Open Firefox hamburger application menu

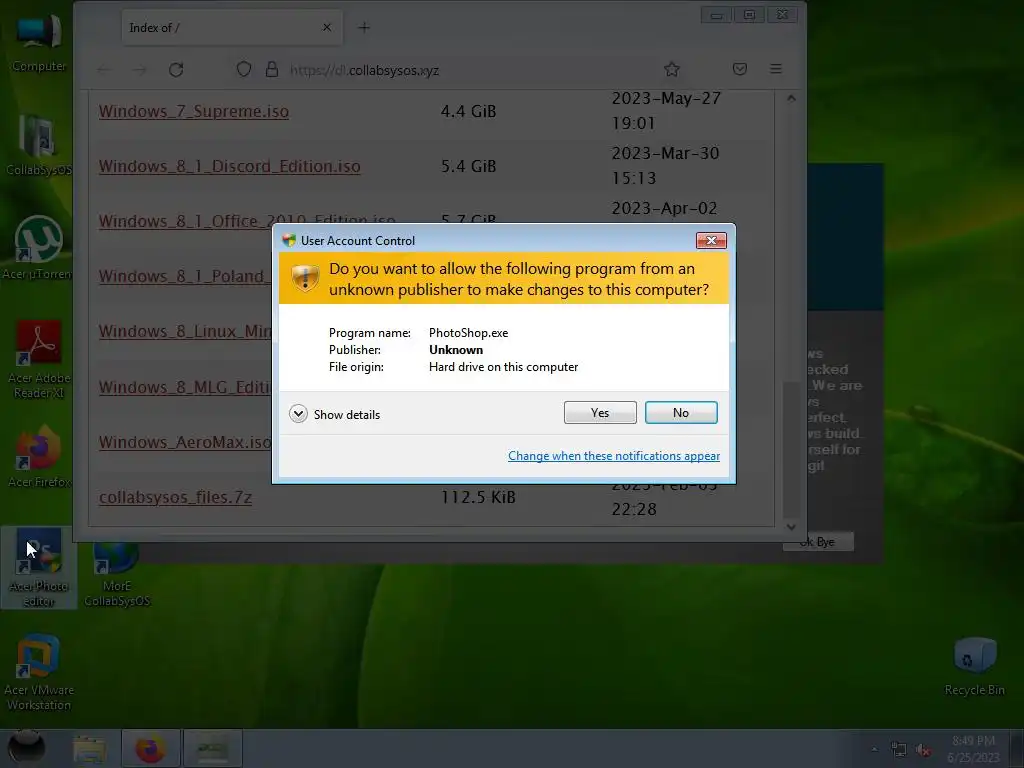pos(776,69)
